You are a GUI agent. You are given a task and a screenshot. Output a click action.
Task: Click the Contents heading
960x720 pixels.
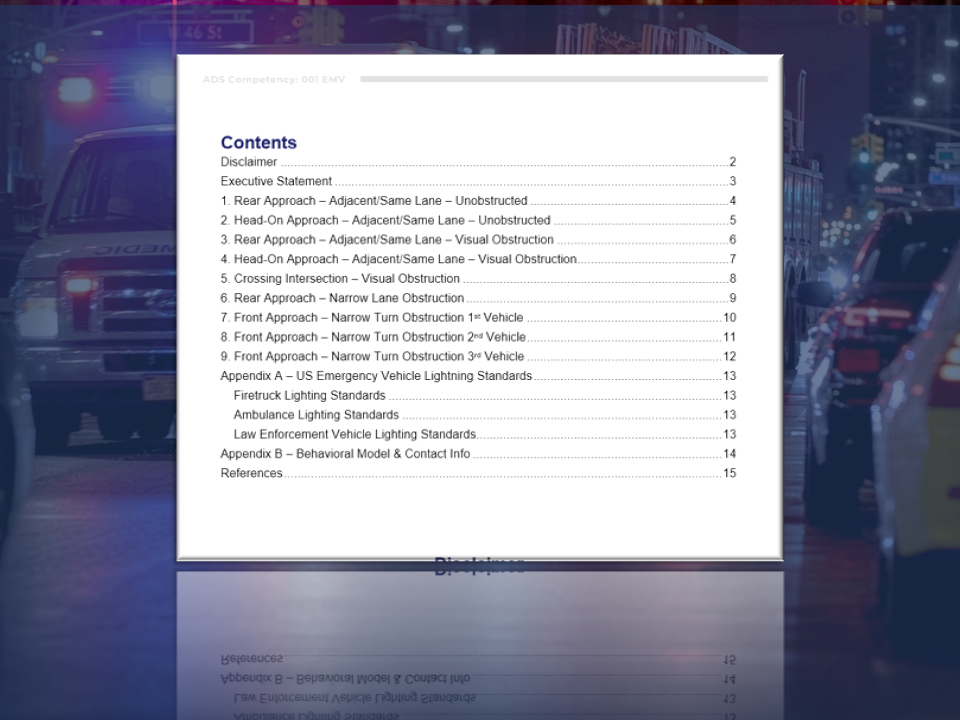point(258,143)
